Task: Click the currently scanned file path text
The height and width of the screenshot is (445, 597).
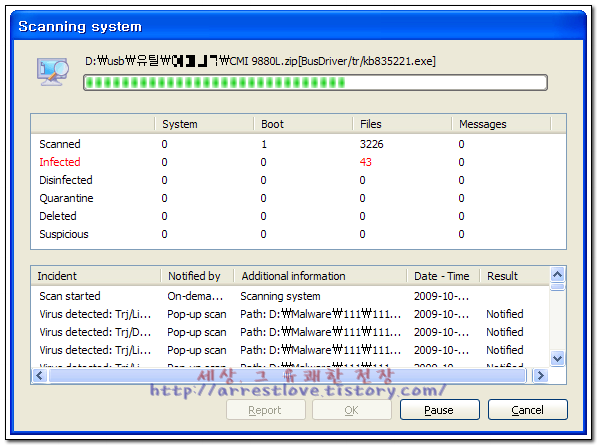Action: (260, 61)
